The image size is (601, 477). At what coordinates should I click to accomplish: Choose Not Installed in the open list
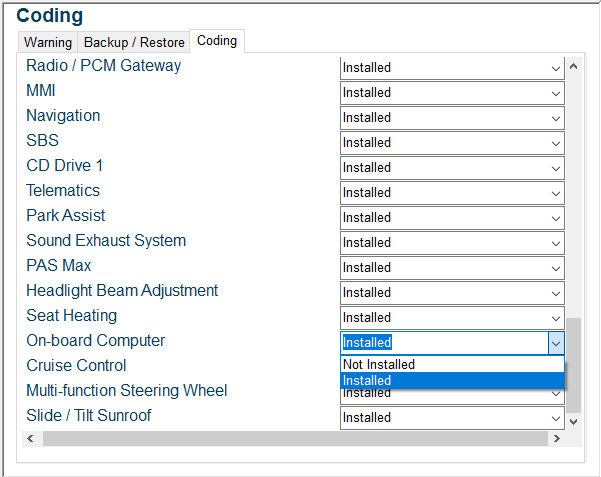click(452, 365)
